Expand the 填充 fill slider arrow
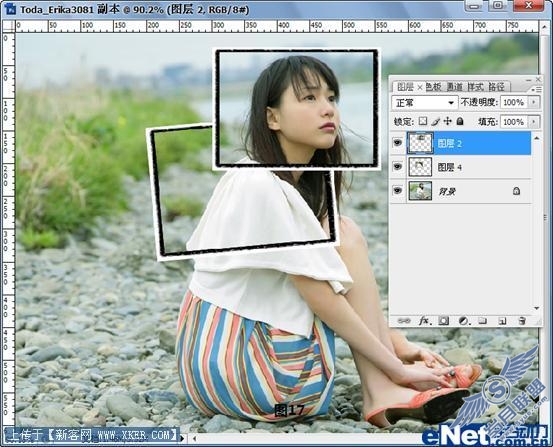The height and width of the screenshot is (447, 553). point(534,122)
